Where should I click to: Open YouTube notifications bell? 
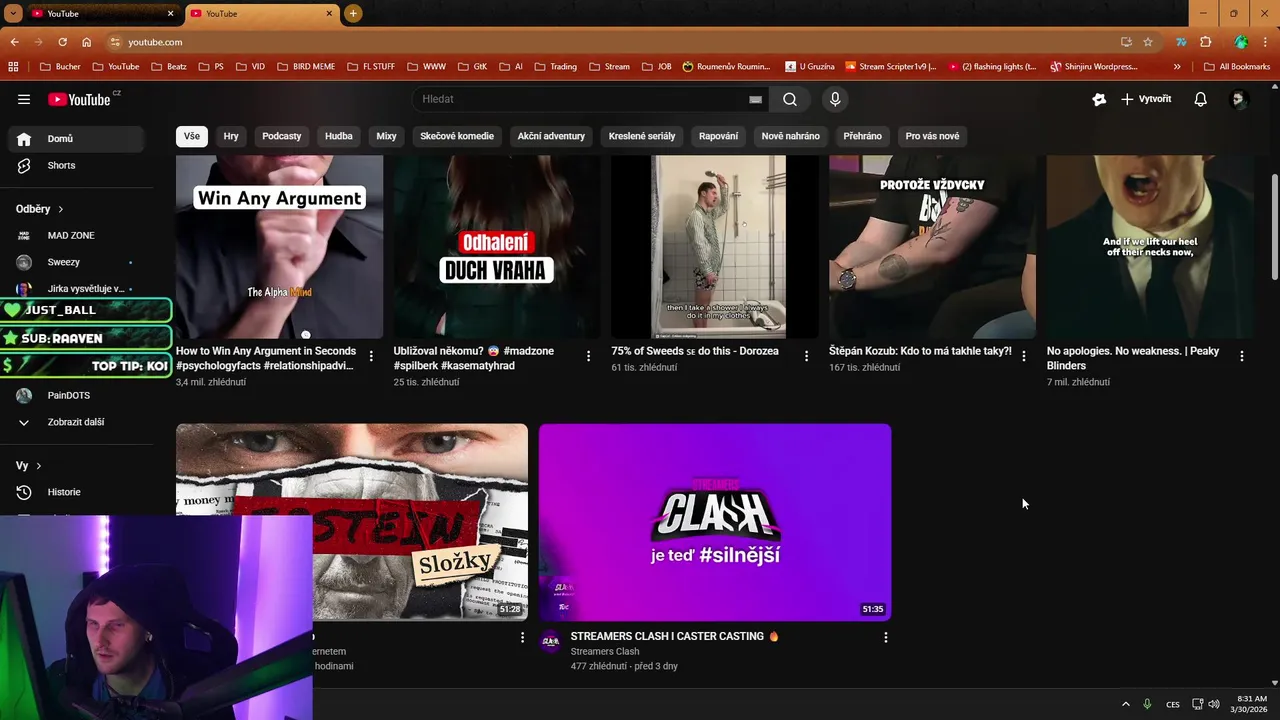coord(1200,99)
